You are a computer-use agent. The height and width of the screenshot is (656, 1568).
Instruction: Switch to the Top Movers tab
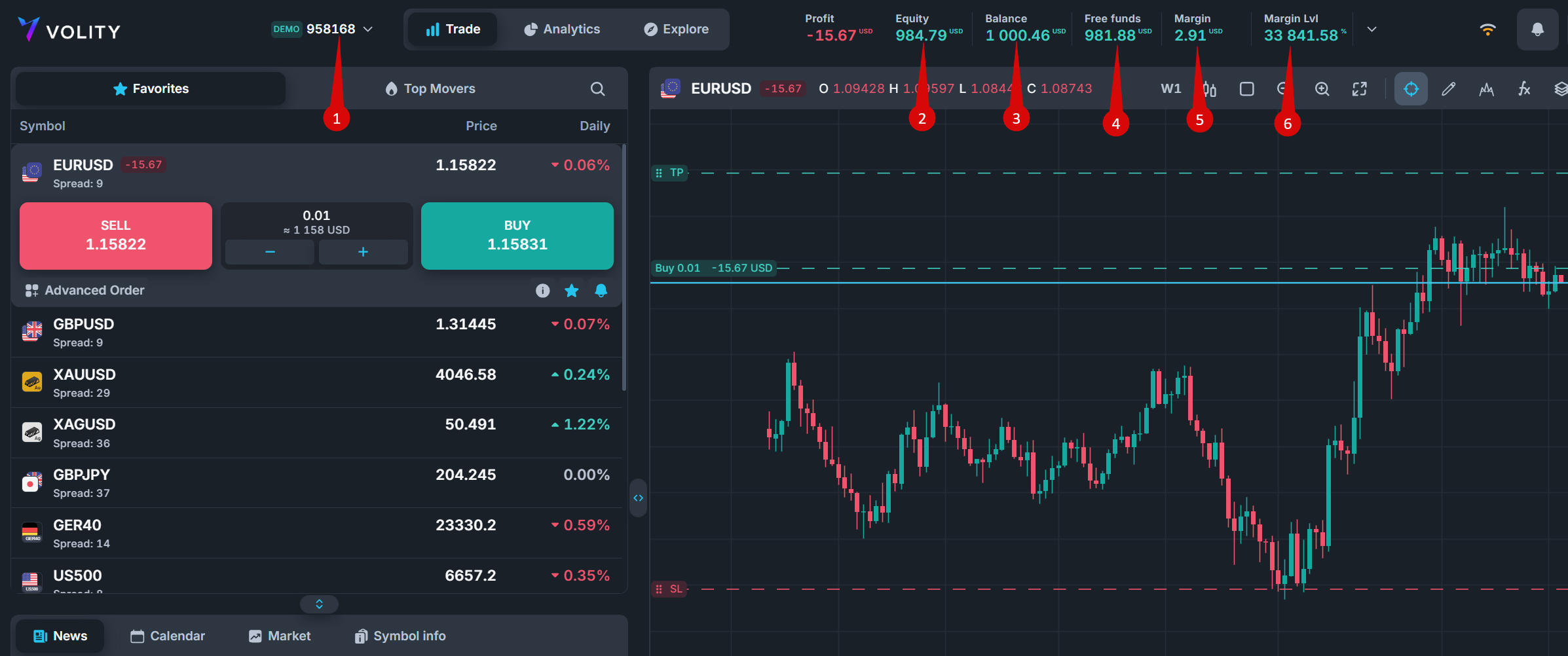430,89
